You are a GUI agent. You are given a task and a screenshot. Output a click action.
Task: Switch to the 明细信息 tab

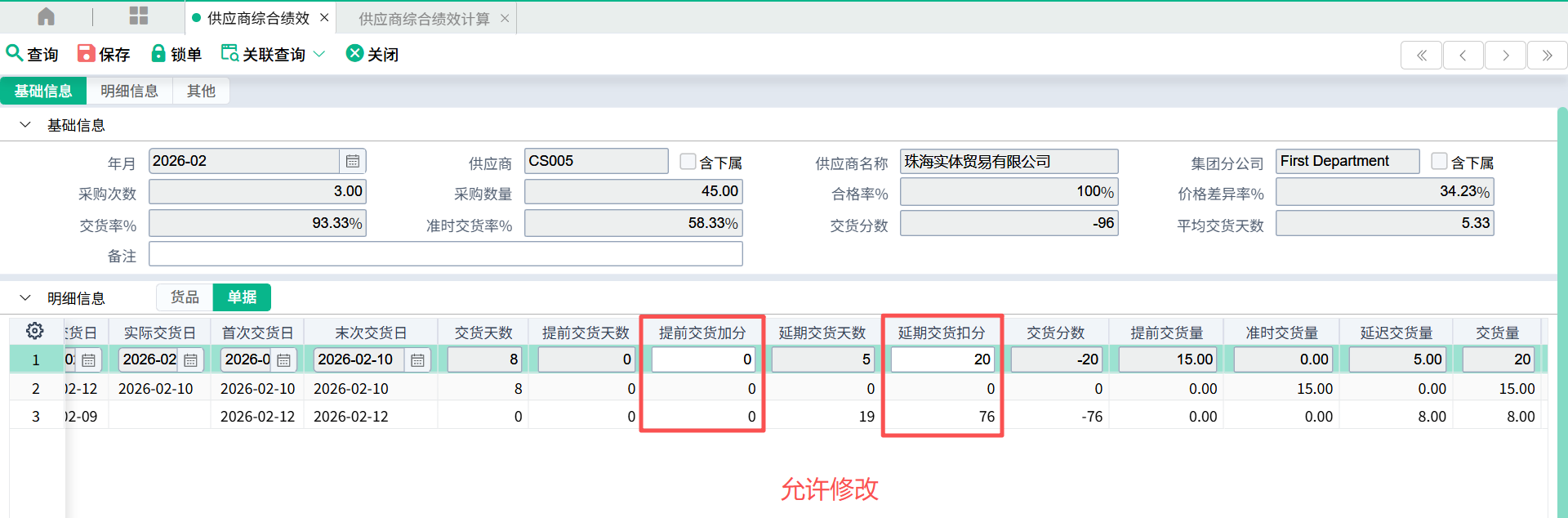pyautogui.click(x=129, y=91)
